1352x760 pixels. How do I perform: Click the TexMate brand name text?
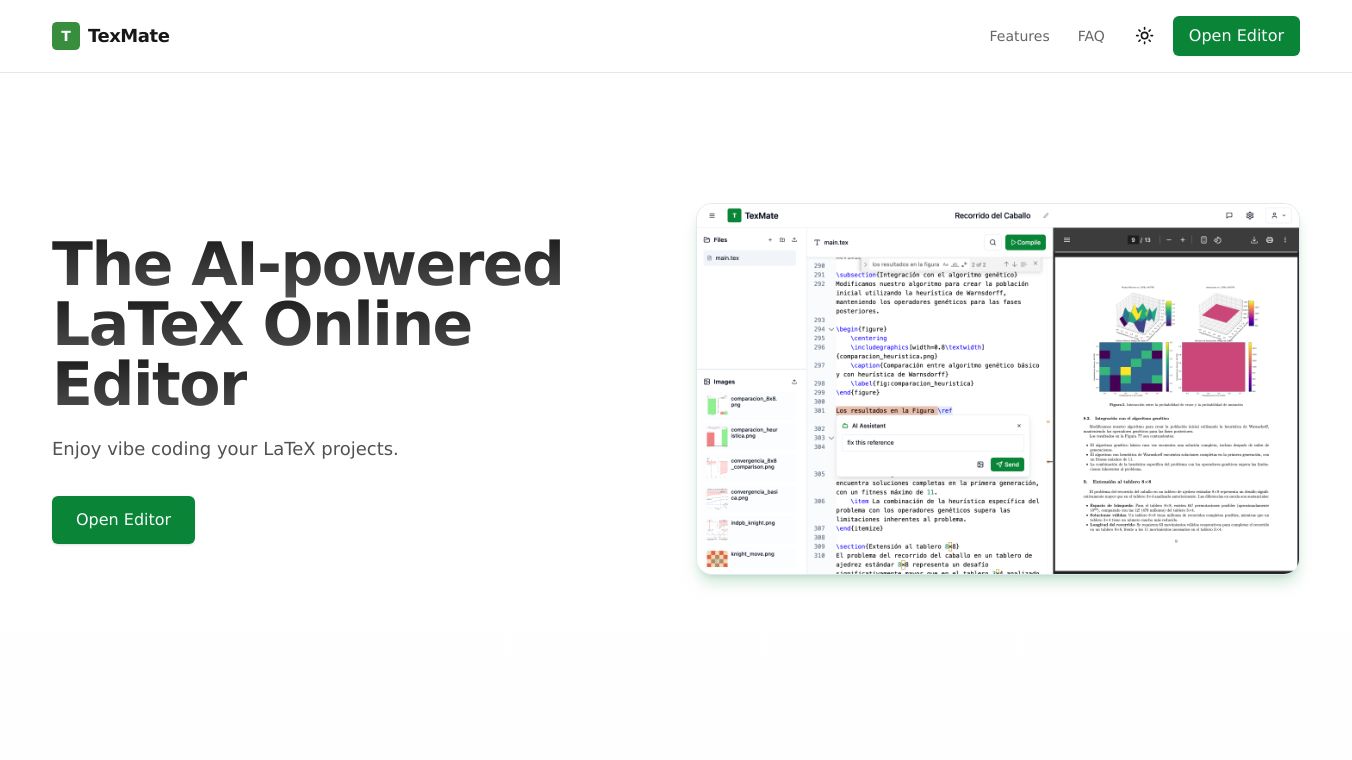point(129,36)
